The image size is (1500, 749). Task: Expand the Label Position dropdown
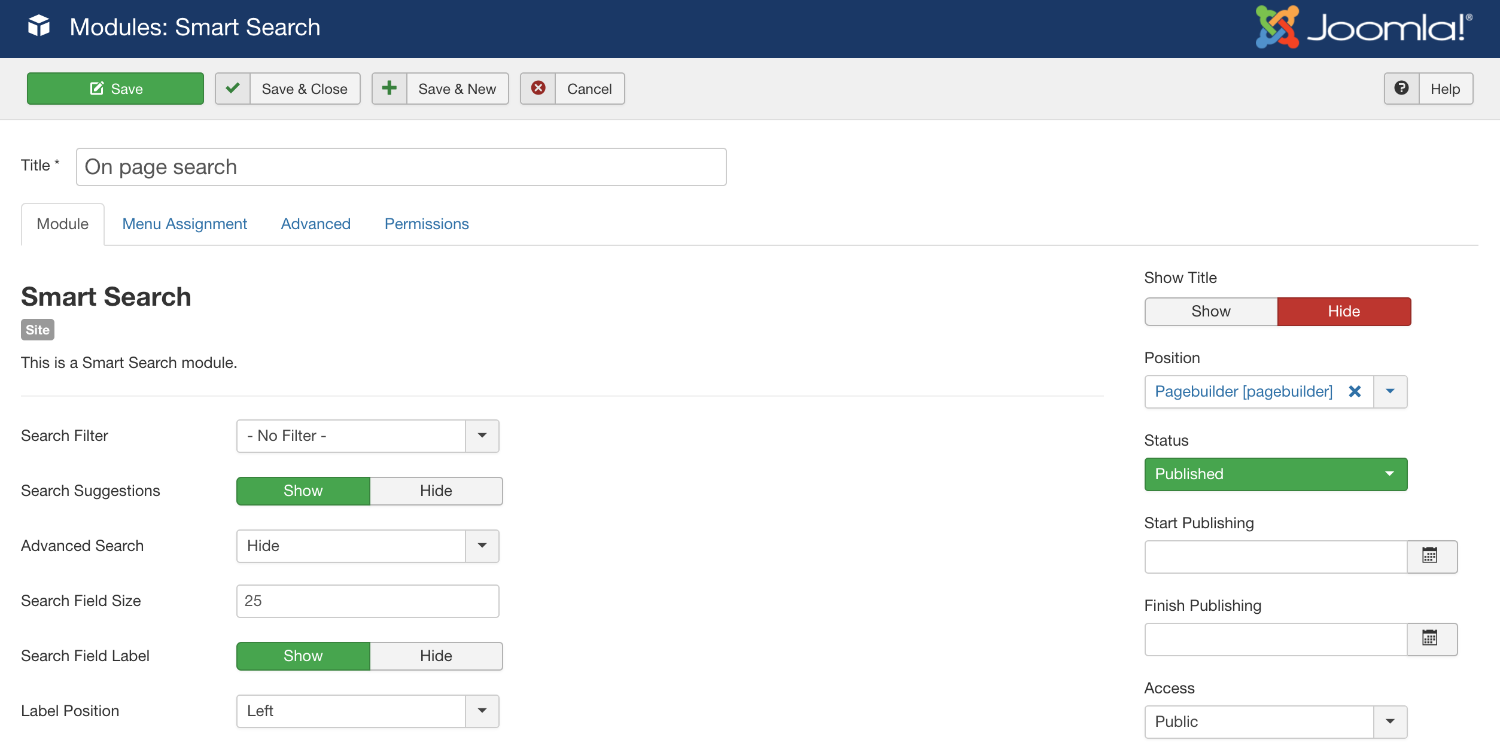[x=481, y=711]
